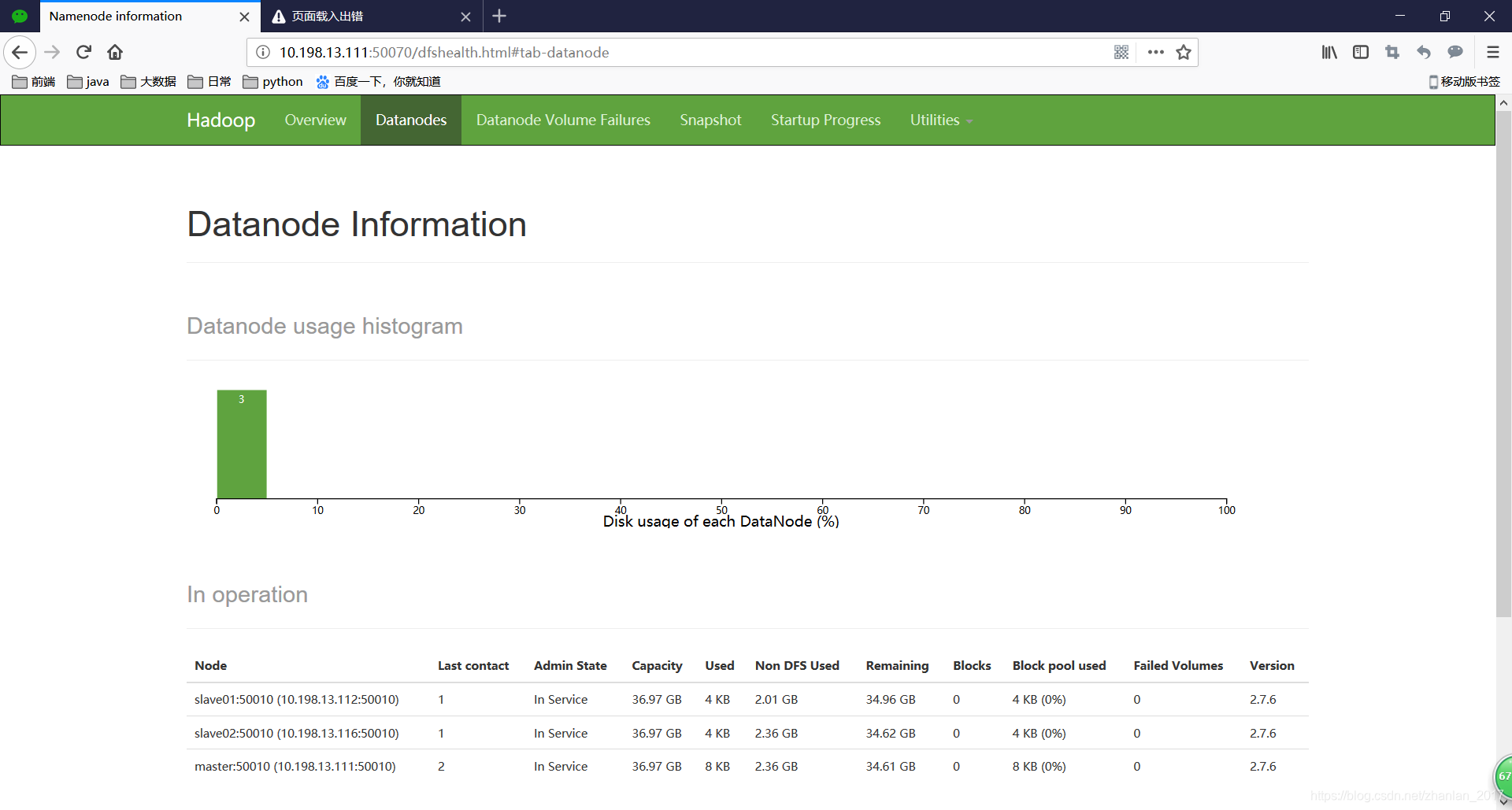Open page actions three-dots menu

click(x=1156, y=53)
